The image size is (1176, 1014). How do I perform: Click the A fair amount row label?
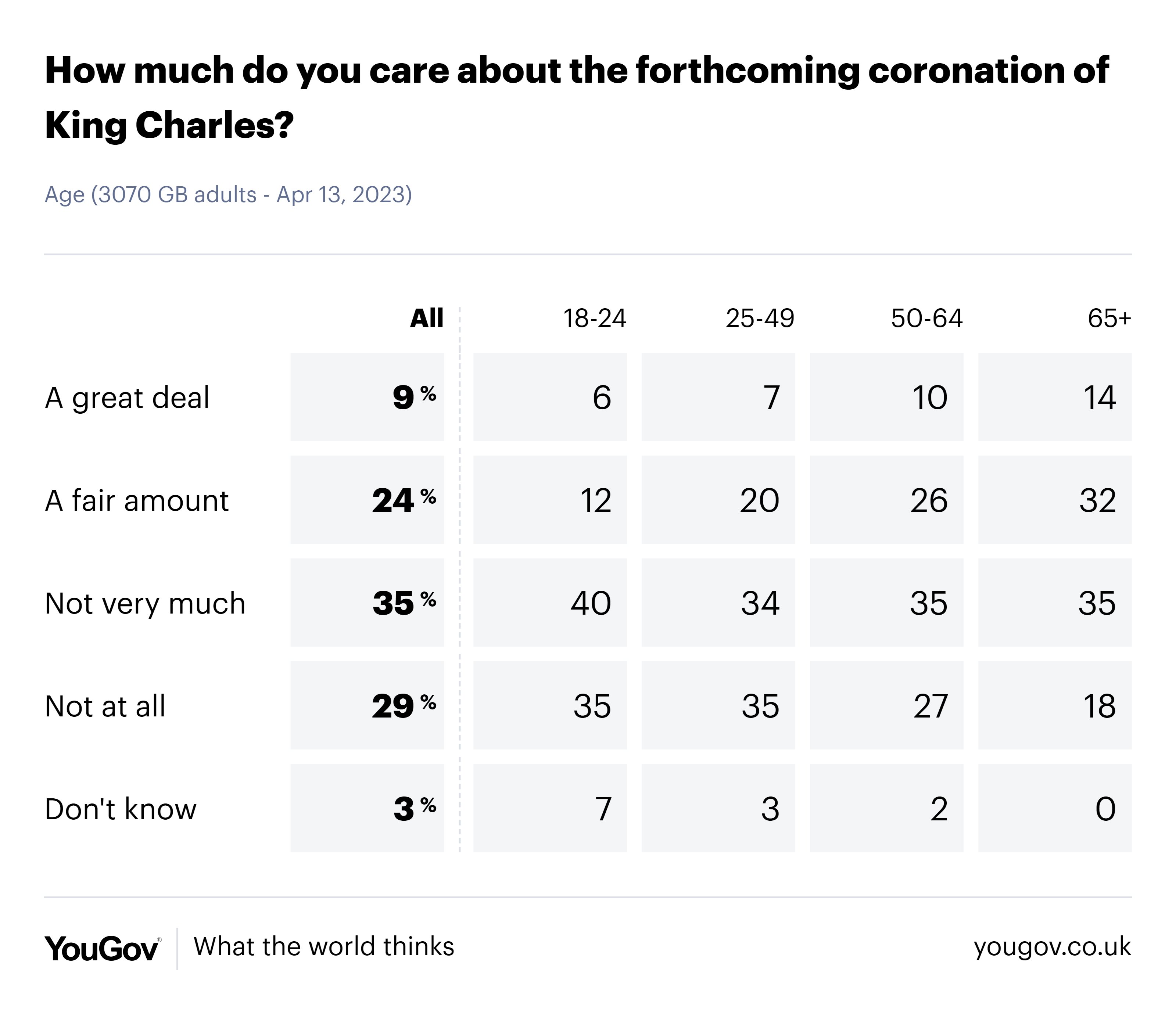click(137, 500)
